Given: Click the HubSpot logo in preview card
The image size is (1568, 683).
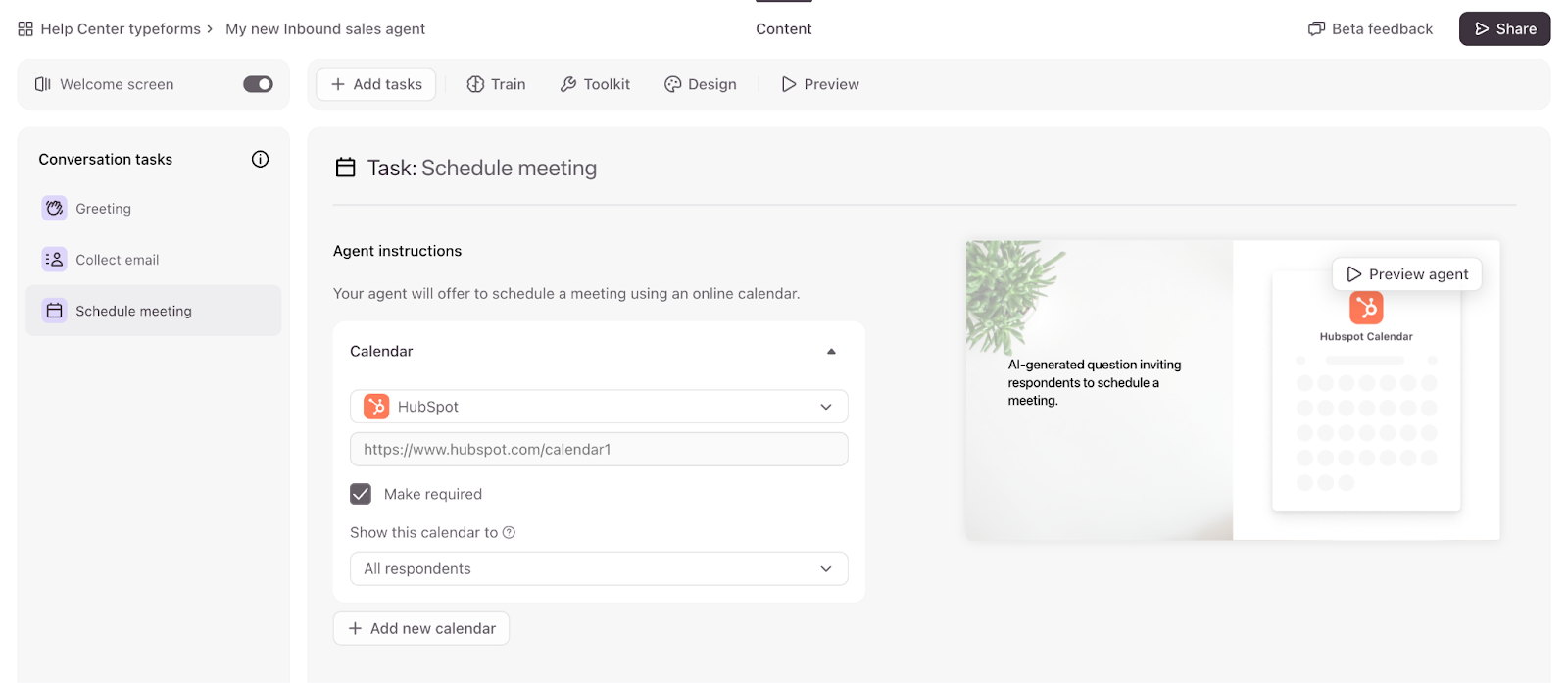Looking at the screenshot, I should click(1365, 308).
